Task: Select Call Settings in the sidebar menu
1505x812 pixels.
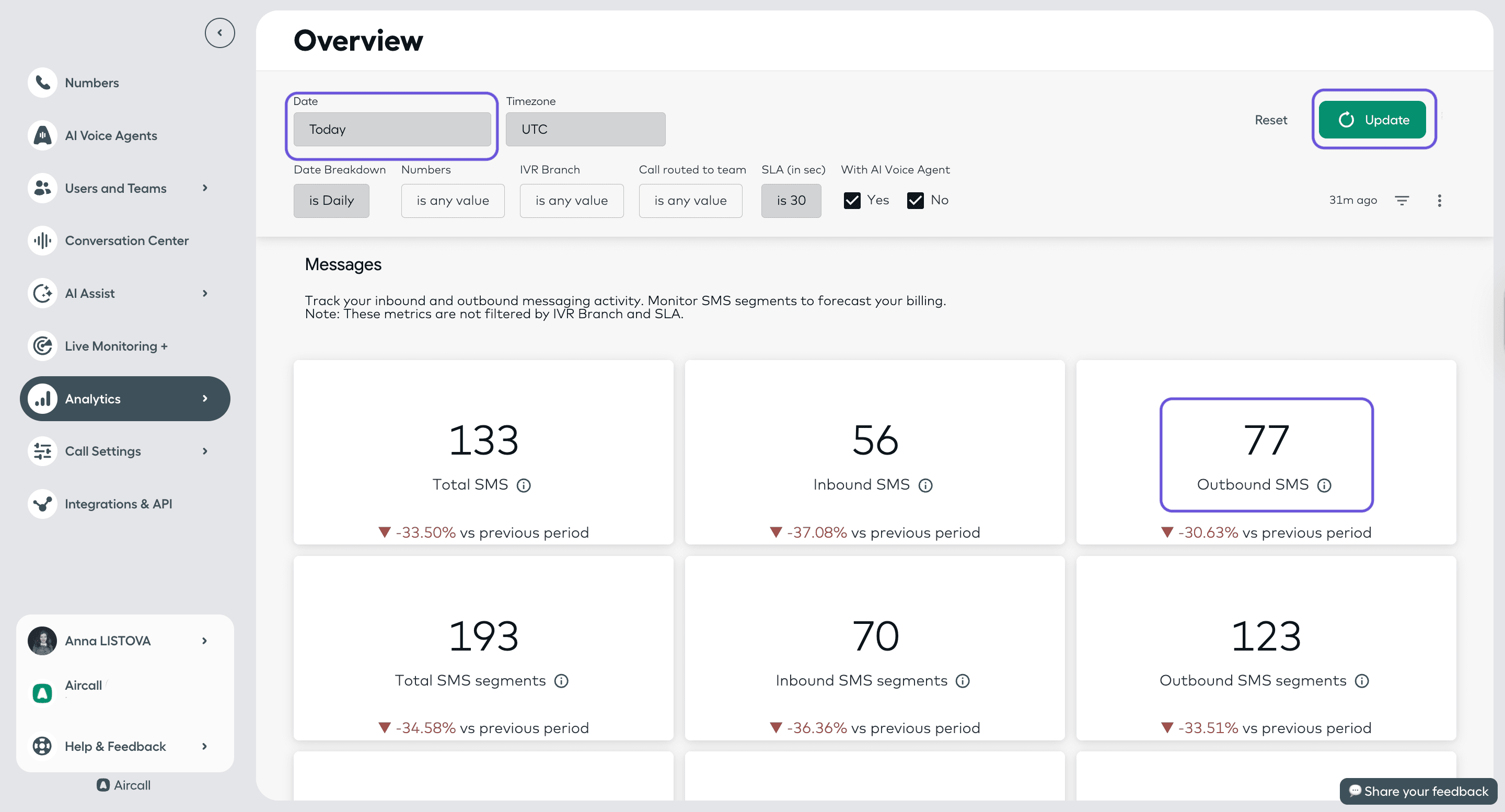Action: [x=103, y=451]
